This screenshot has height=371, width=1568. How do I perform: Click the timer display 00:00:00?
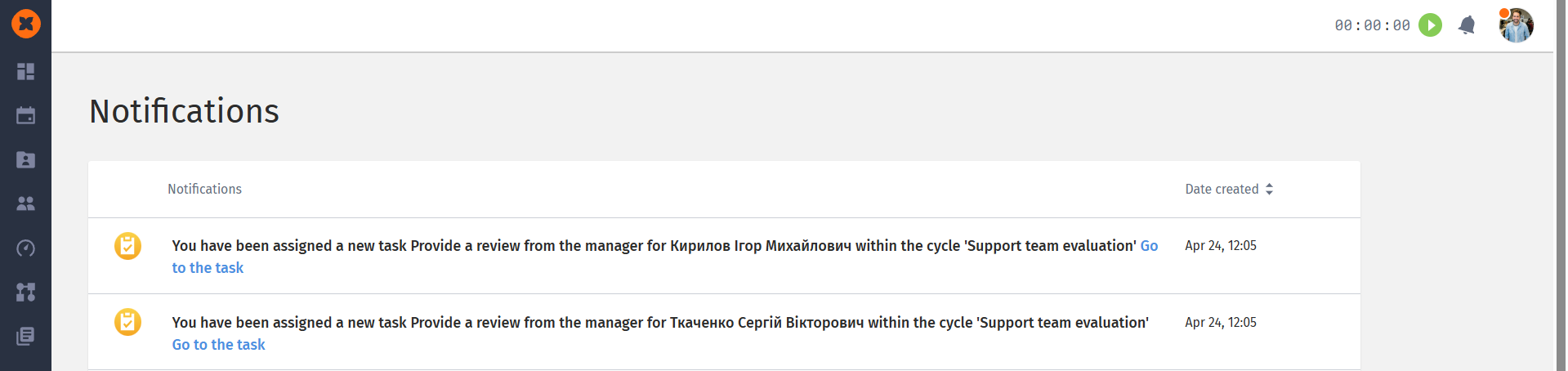click(x=1372, y=25)
